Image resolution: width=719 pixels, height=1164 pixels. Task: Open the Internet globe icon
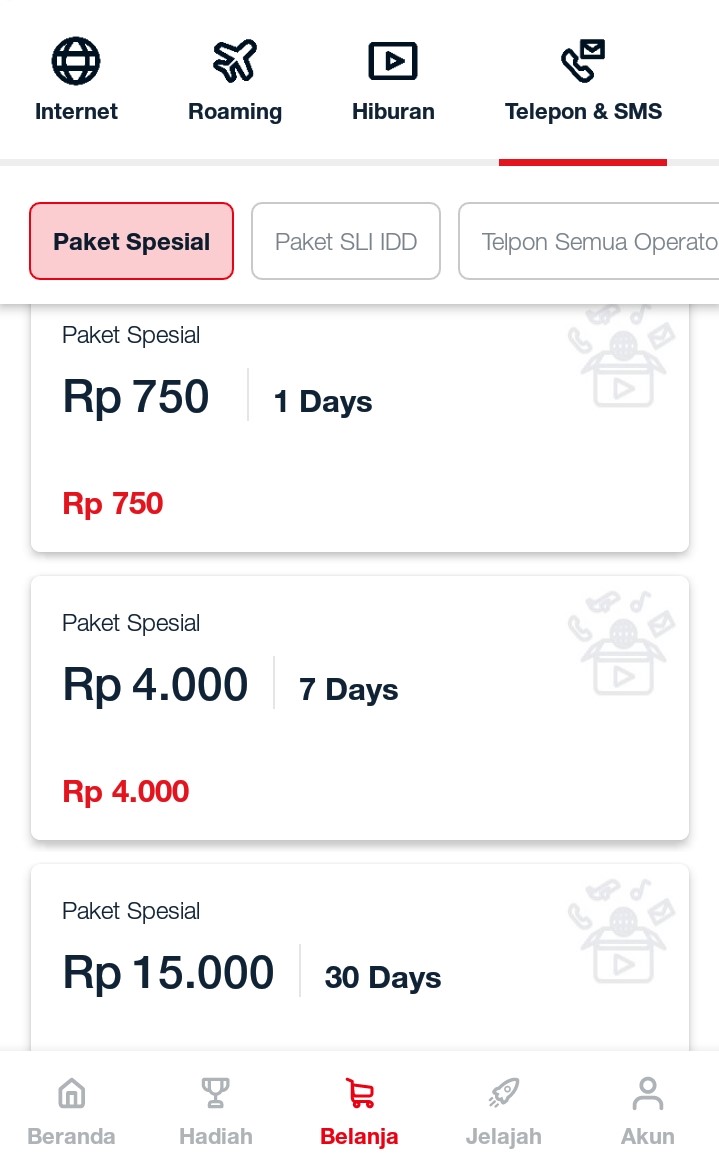coord(75,60)
